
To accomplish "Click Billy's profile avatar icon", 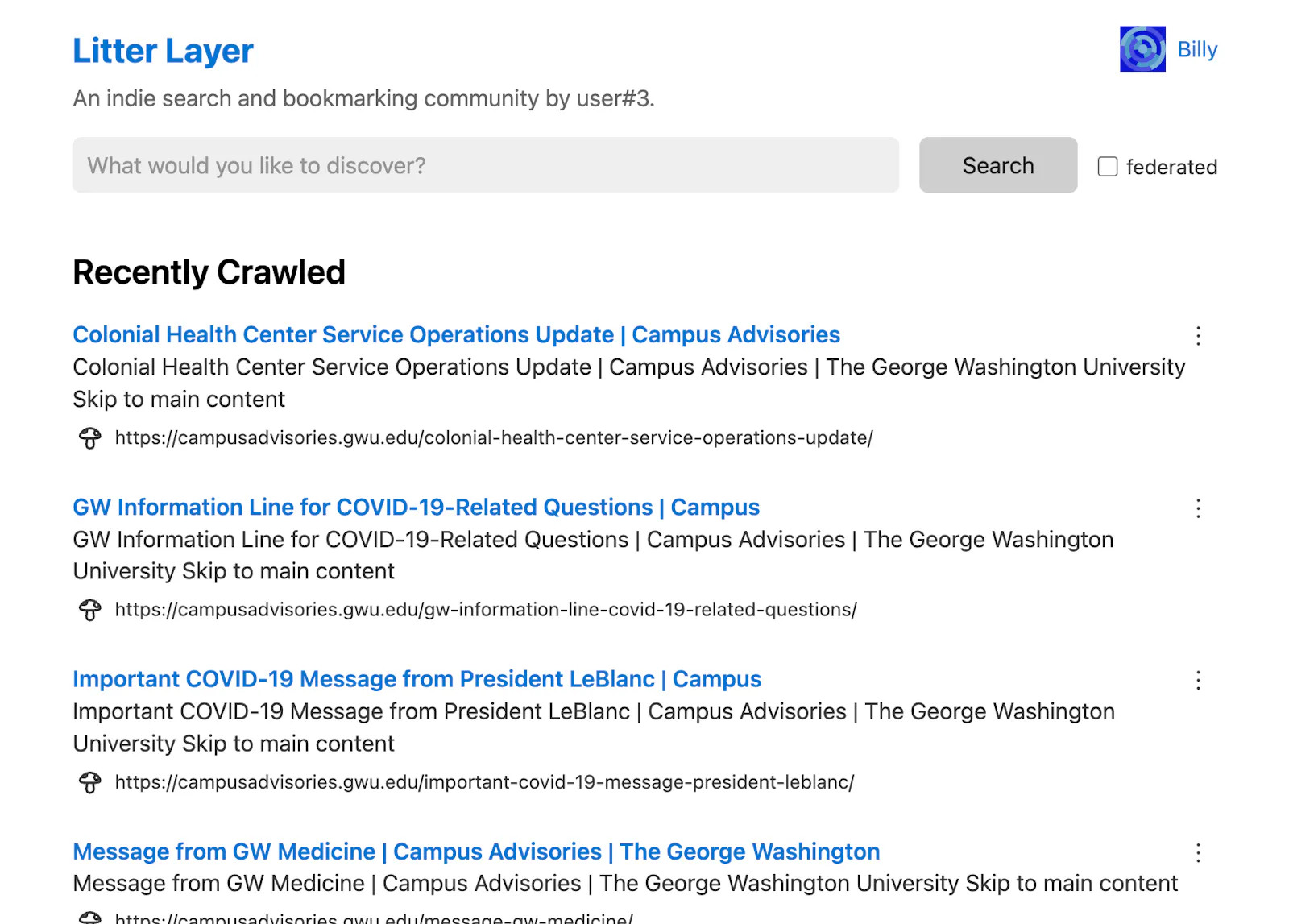I will [x=1142, y=49].
